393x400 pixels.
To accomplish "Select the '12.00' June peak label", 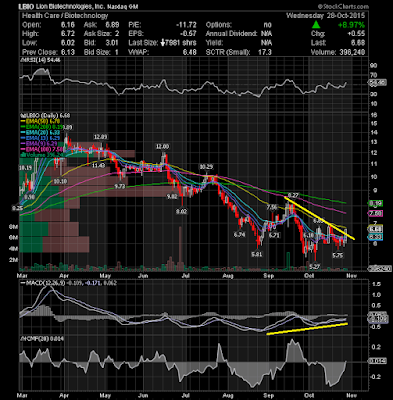I will coord(162,147).
